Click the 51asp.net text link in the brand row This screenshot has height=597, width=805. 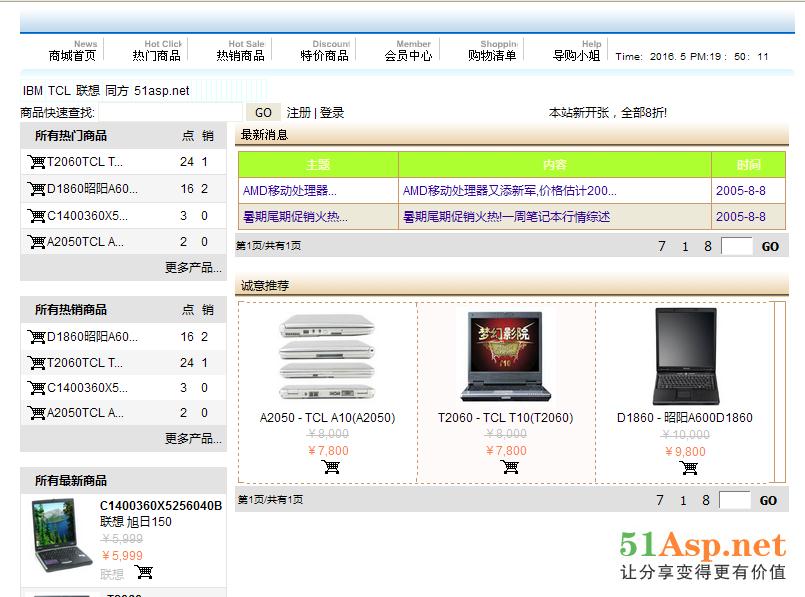[x=162, y=91]
